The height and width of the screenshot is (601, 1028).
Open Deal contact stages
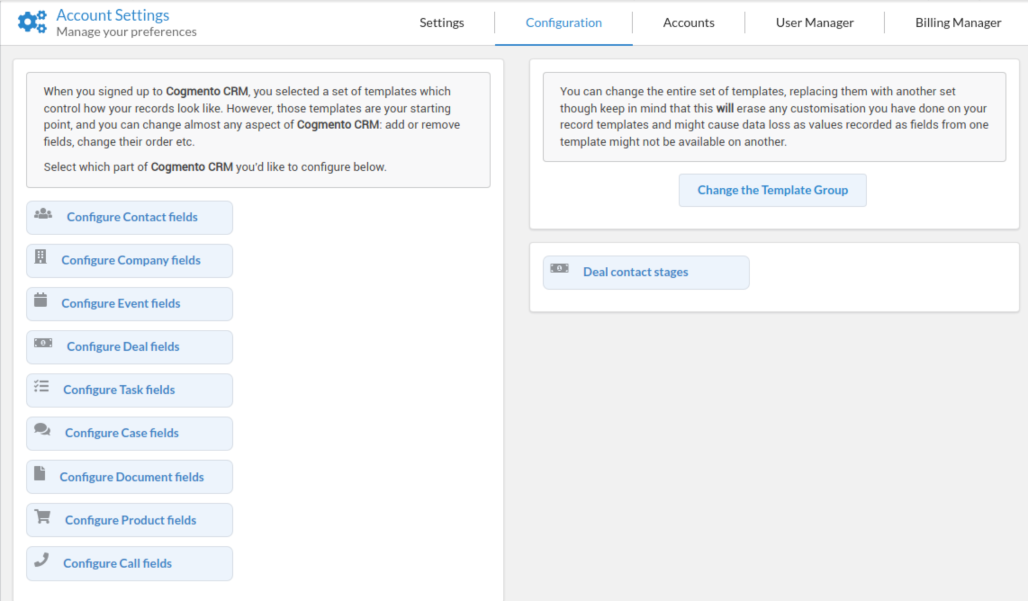coord(634,271)
